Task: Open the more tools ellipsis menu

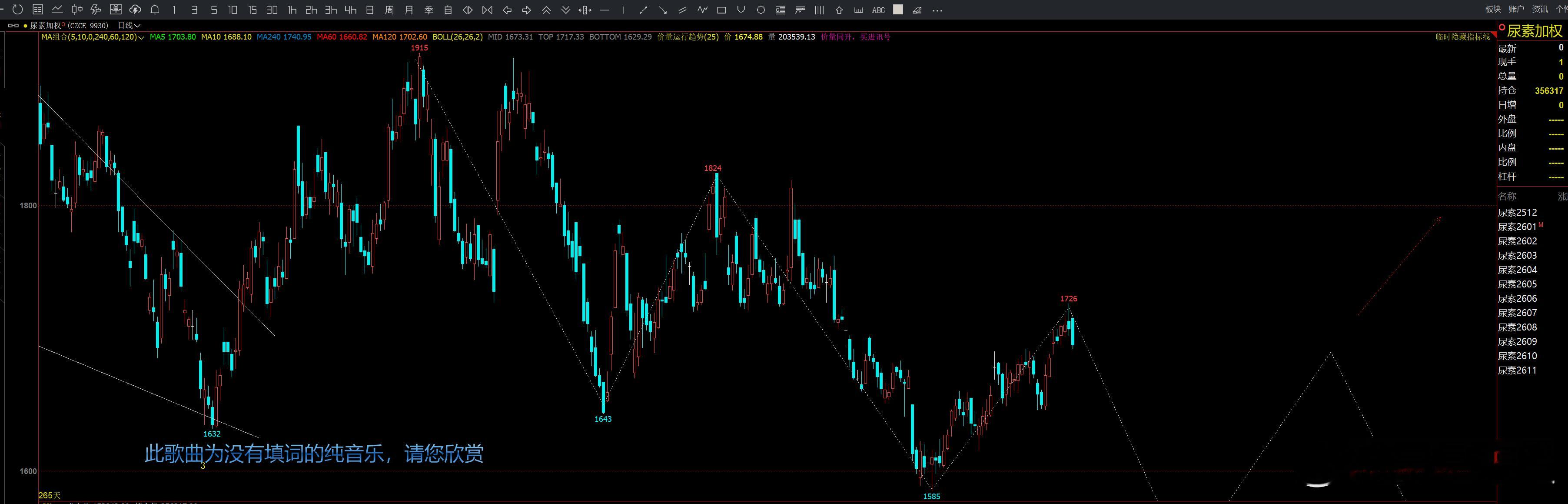Action: (x=937, y=10)
